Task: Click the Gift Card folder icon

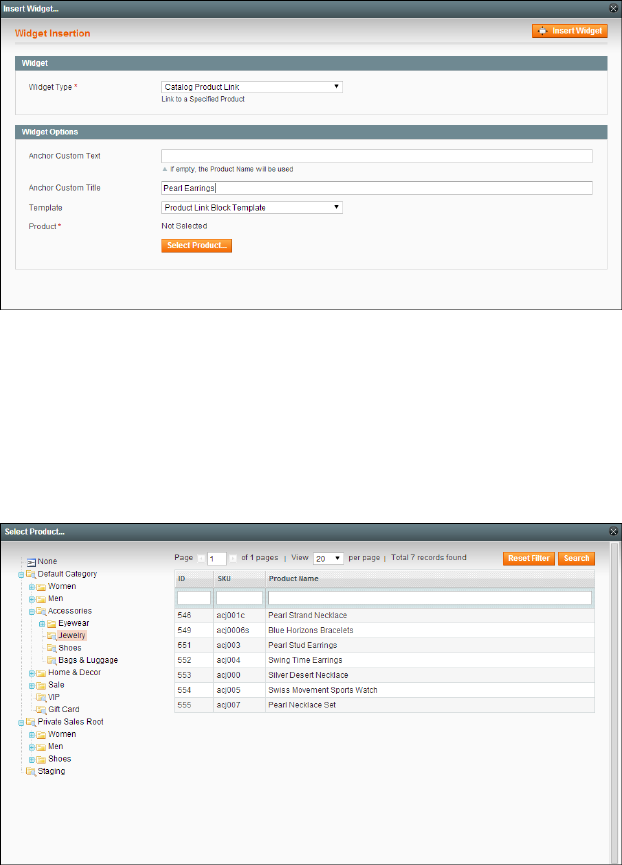Action: click(x=41, y=709)
